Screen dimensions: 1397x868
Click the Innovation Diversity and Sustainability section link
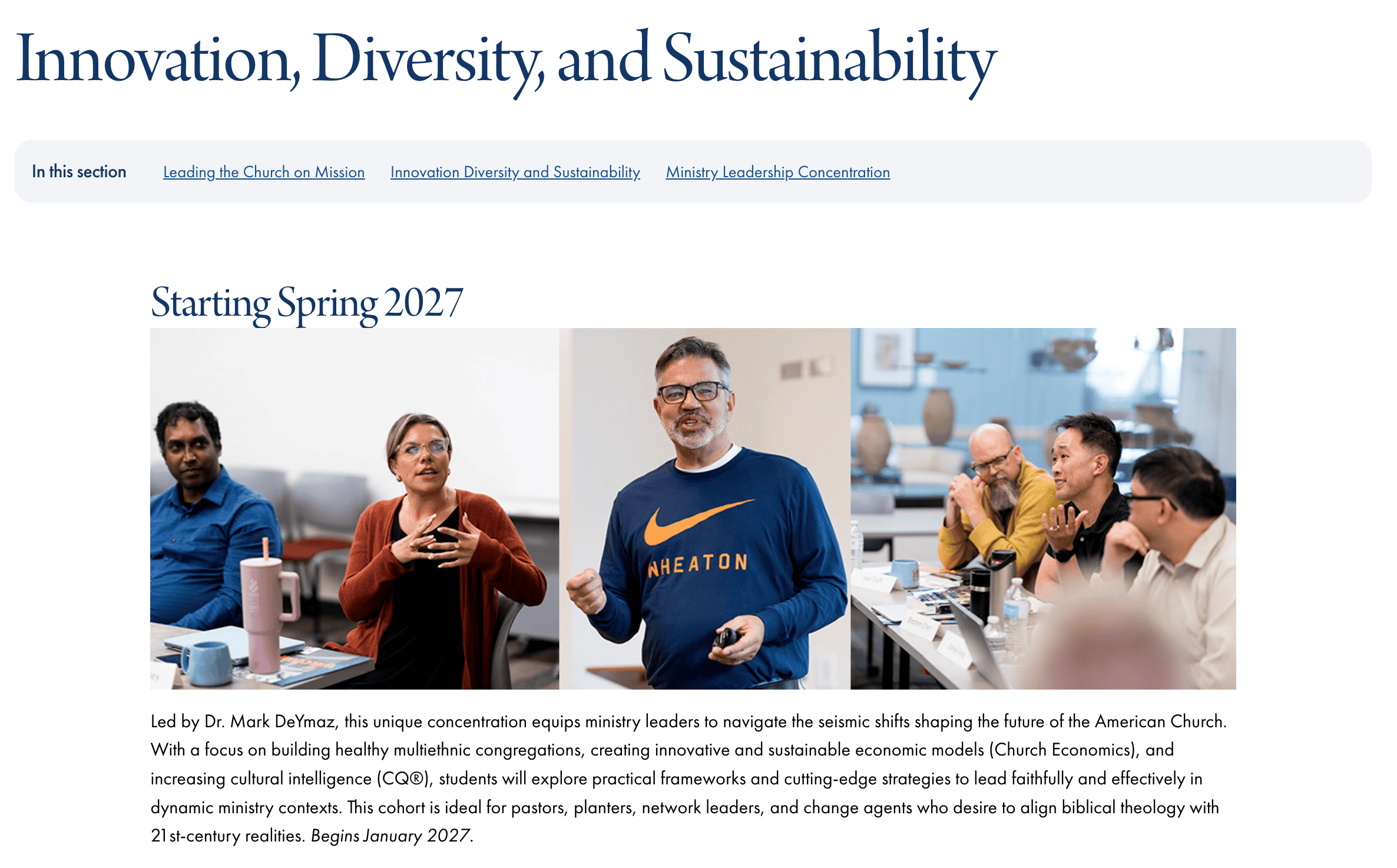pyautogui.click(x=515, y=172)
